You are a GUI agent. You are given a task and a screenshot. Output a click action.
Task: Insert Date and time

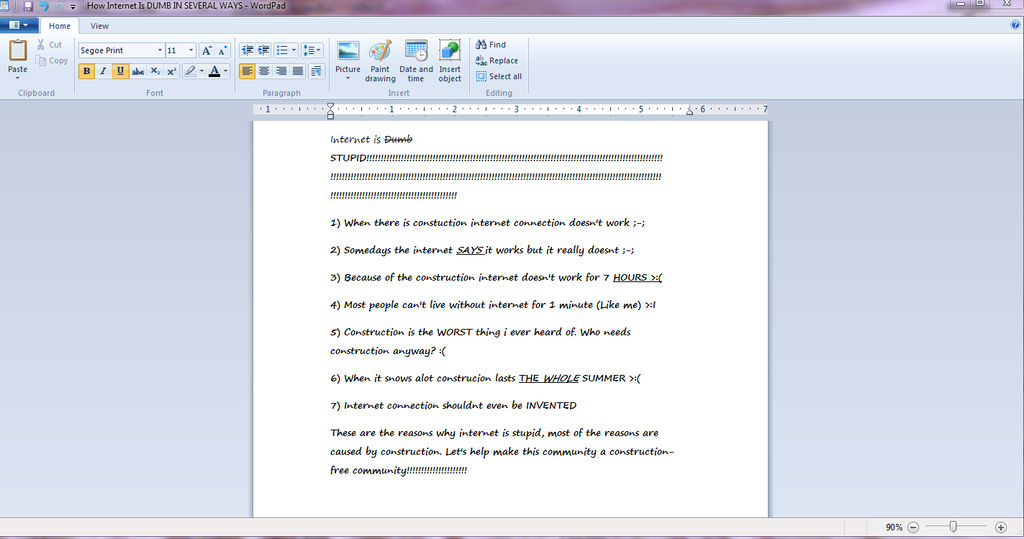point(416,61)
